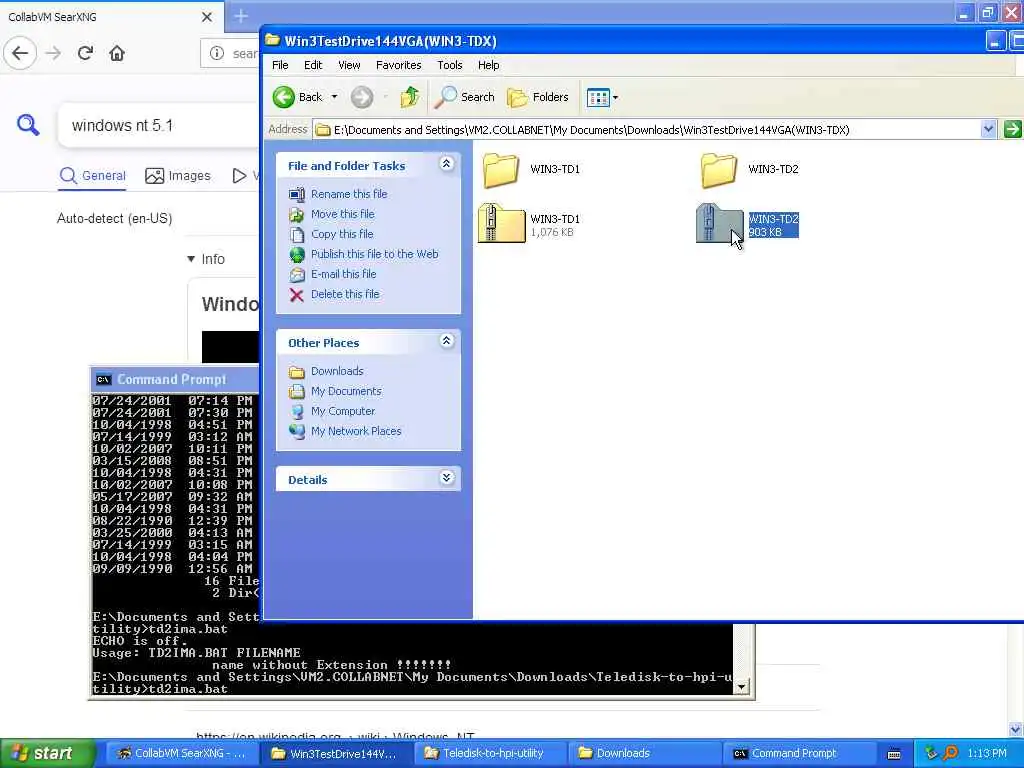
Task: Open the Favorites menu
Action: coord(398,65)
